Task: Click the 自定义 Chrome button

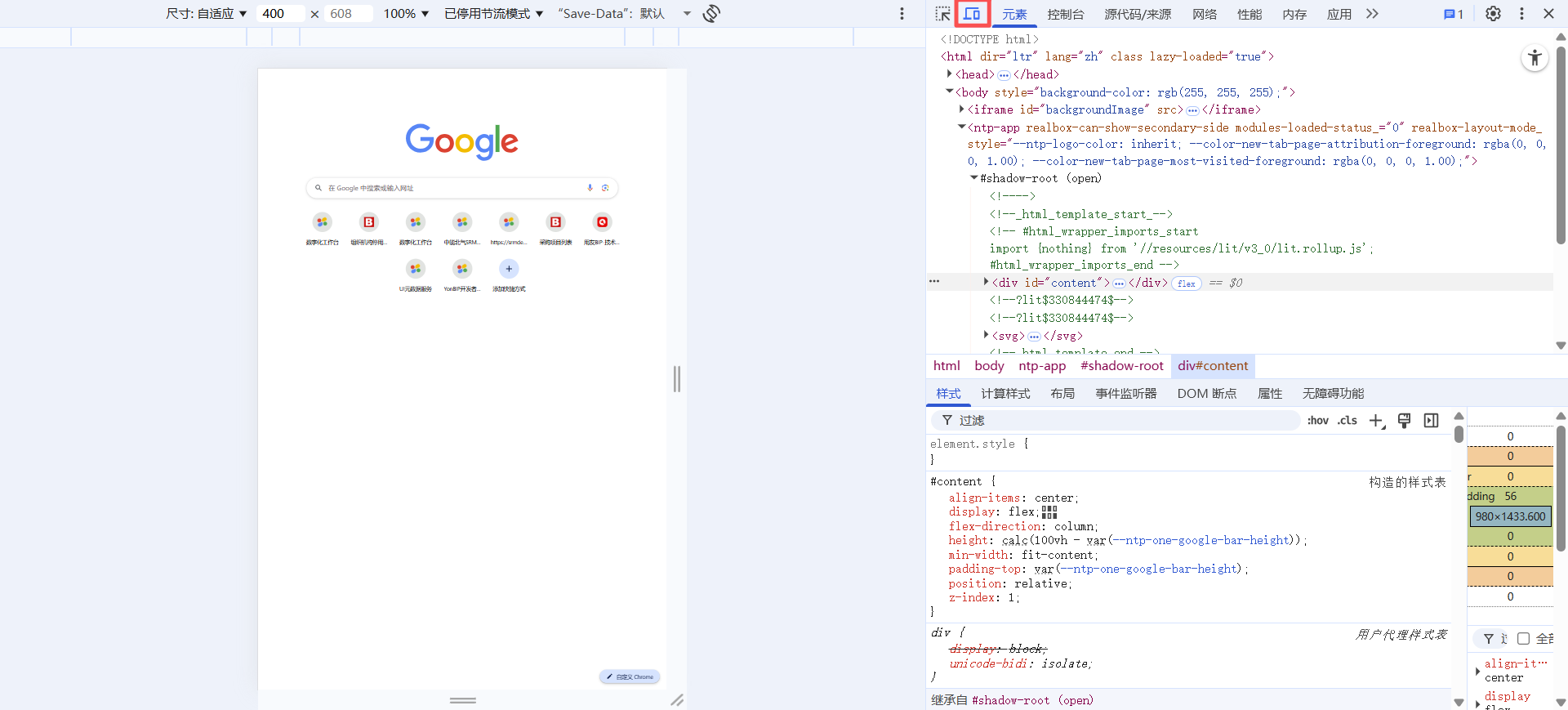Action: [x=630, y=677]
